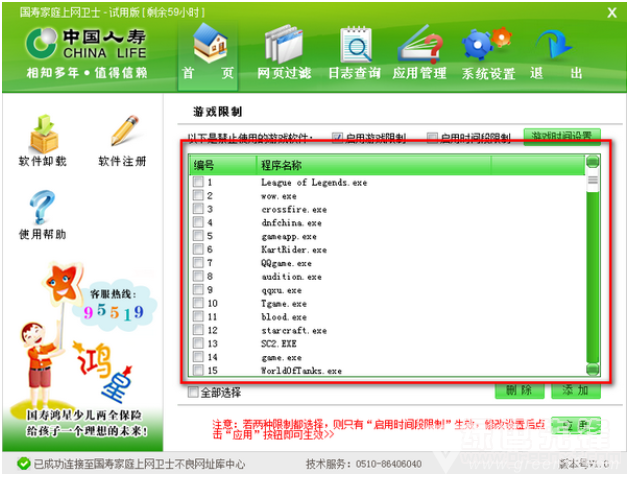Click the scrollbar thumb grip
This screenshot has width=630, height=478.
click(592, 180)
